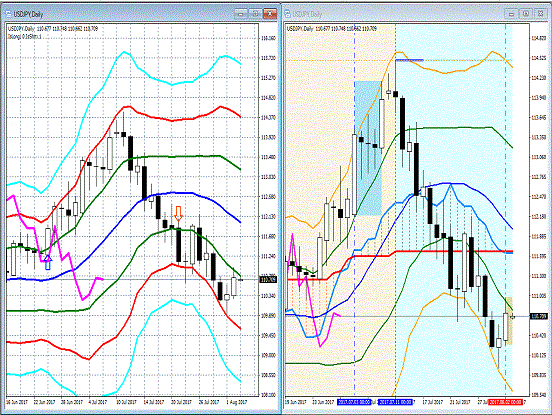Close the left USDJPY Daily window
Viewport: 552px width, 415px height.
tap(270, 14)
